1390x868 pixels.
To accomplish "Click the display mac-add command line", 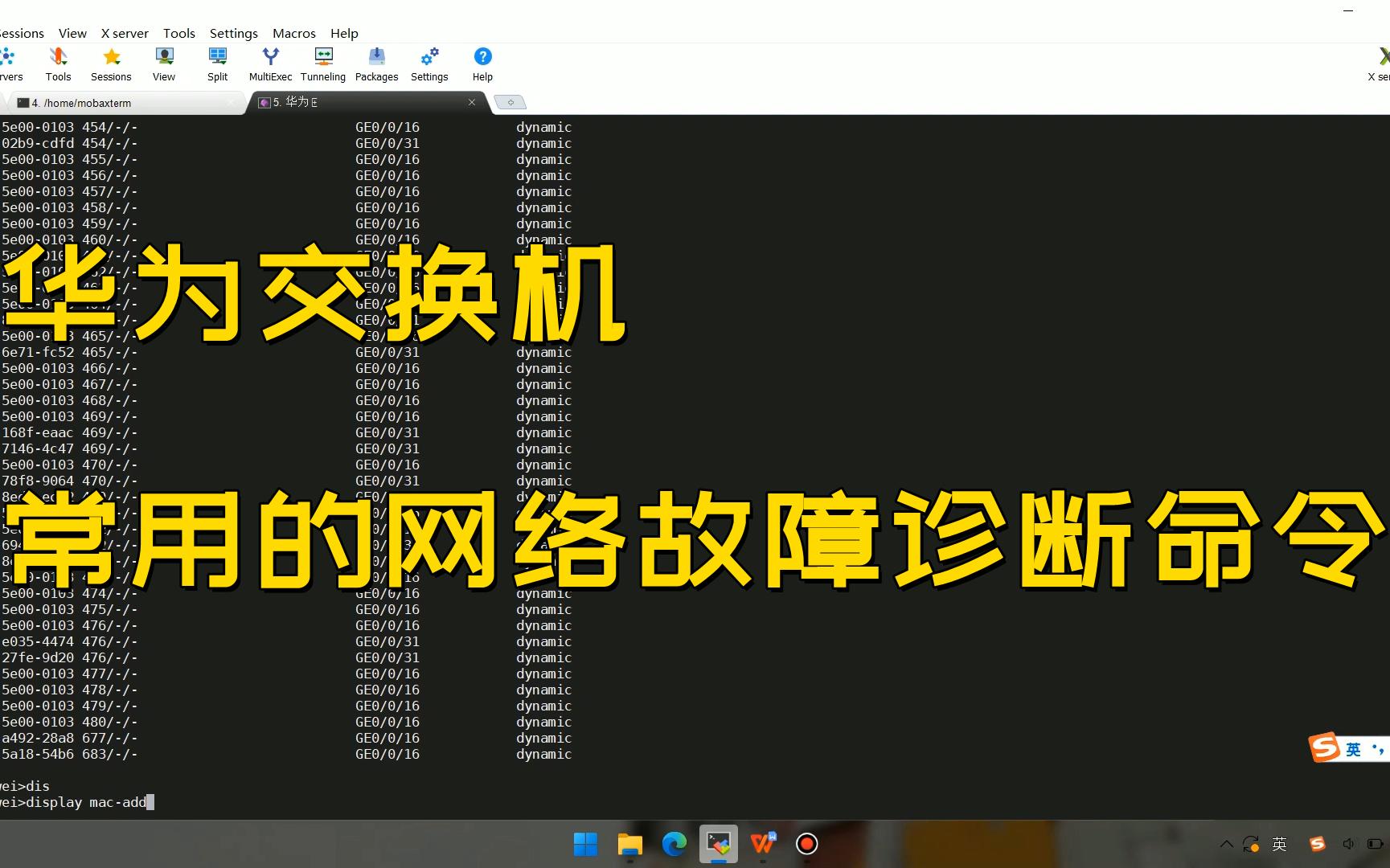I will click(x=77, y=802).
